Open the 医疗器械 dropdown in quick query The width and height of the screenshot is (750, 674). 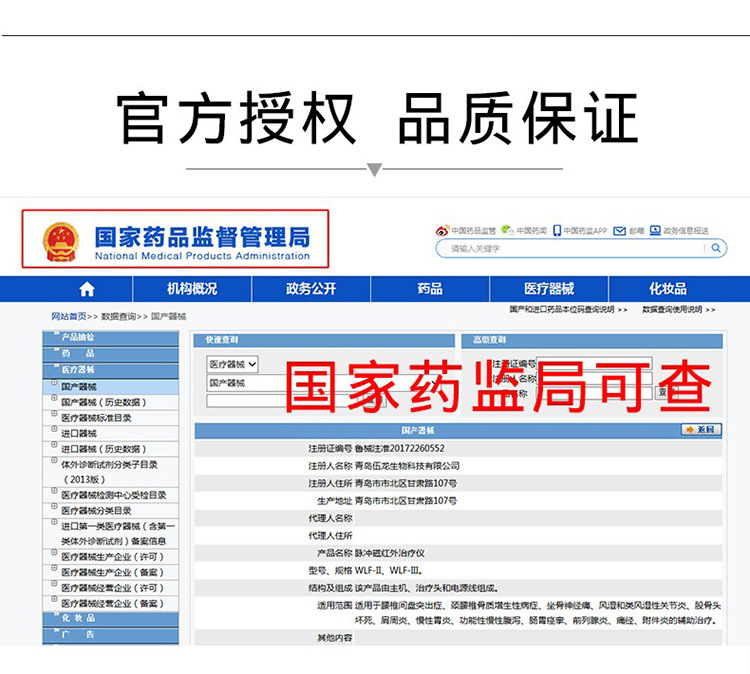[x=232, y=364]
